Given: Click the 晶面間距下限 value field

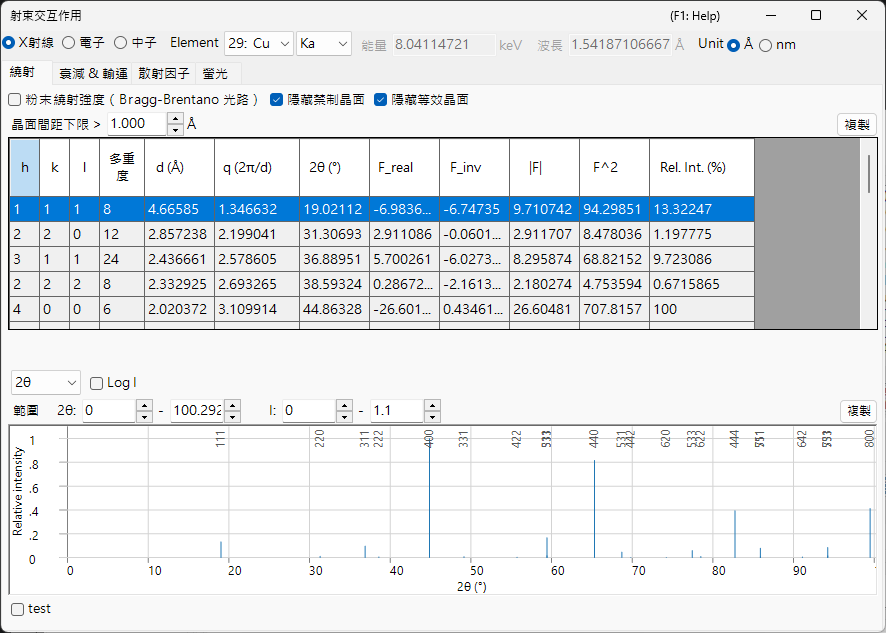Looking at the screenshot, I should (137, 124).
